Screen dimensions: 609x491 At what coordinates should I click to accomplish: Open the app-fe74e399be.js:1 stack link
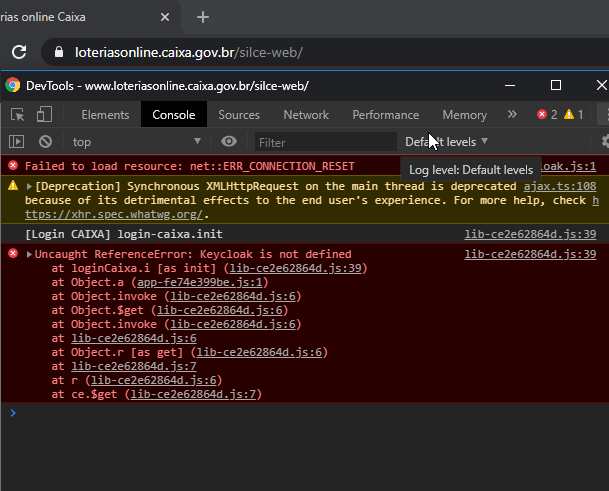point(200,282)
